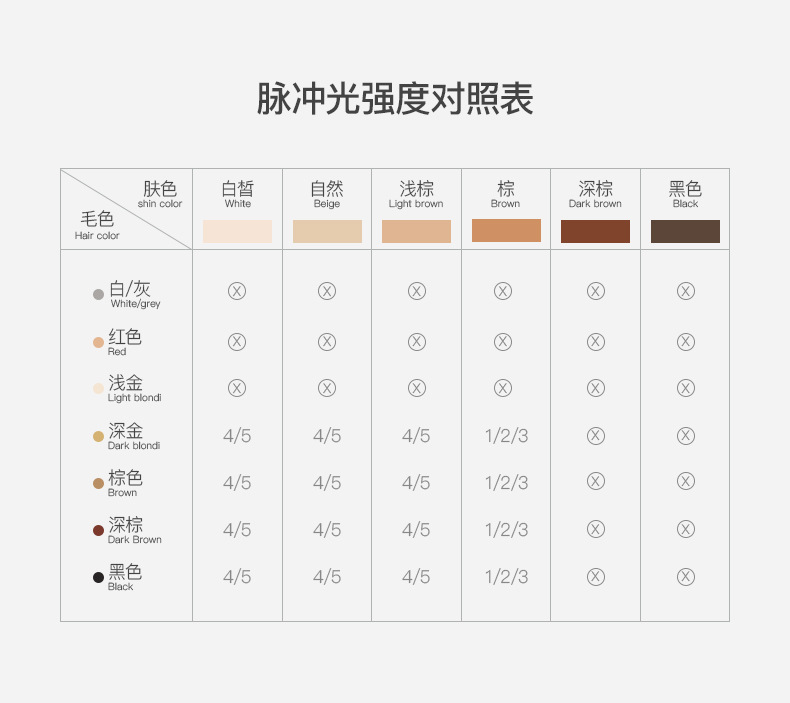
Task: Click X icon for Dark blondi hair, Black skin
Action: click(686, 435)
